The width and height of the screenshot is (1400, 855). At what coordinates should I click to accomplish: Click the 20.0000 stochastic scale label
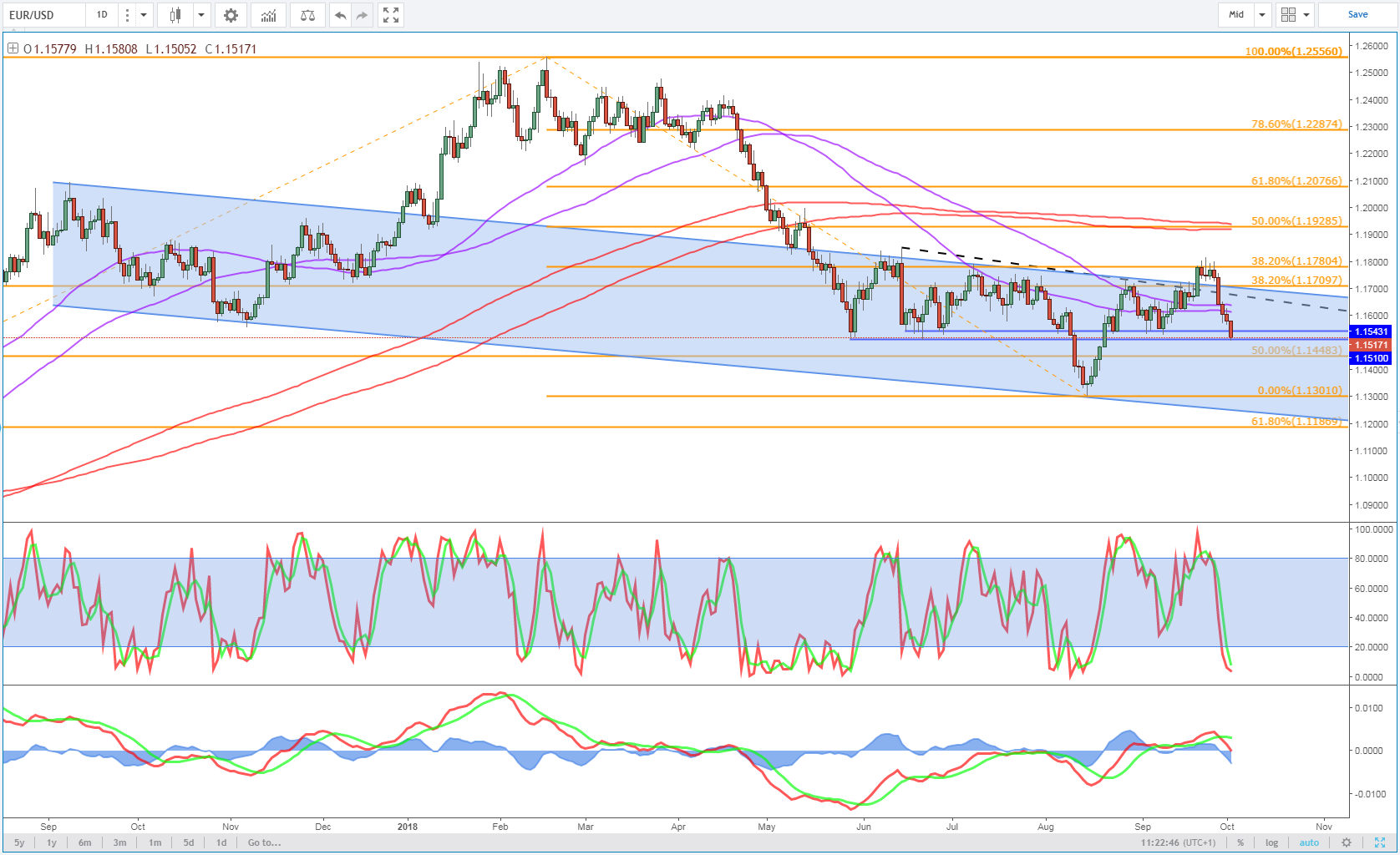click(x=1373, y=647)
